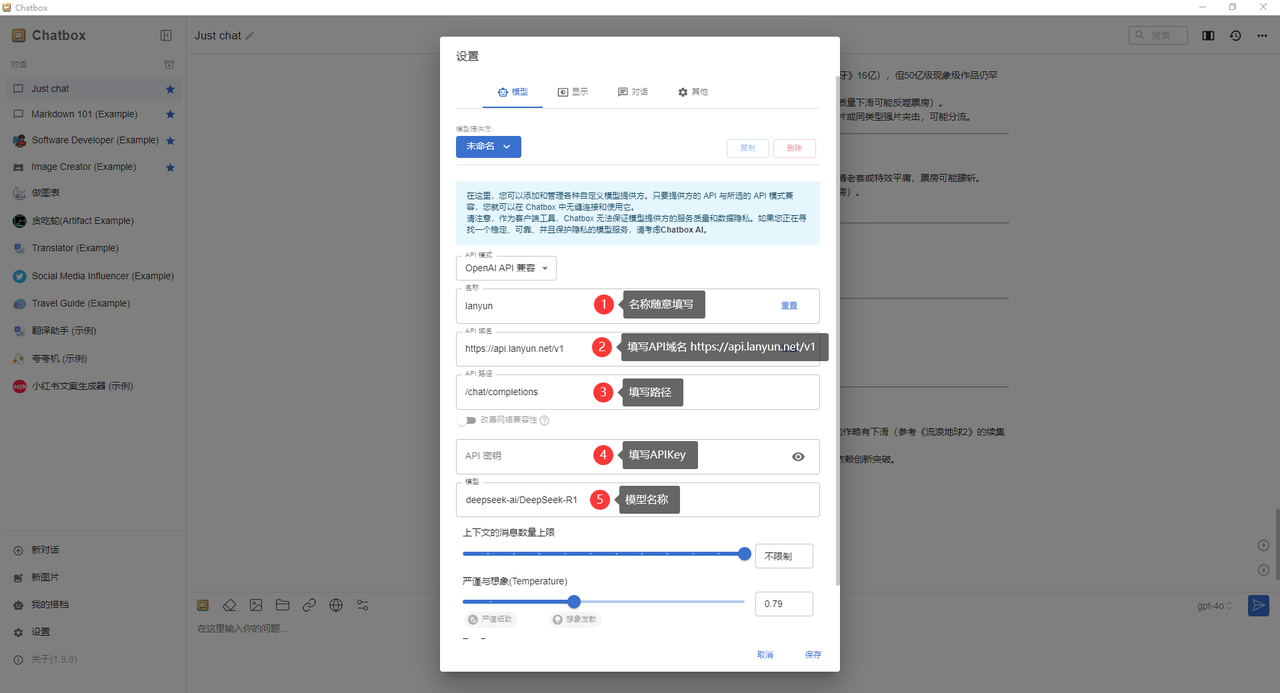This screenshot has width=1280, height=693.
Task: Open the OpenAI API 兼容 mode dropdown
Action: [506, 268]
